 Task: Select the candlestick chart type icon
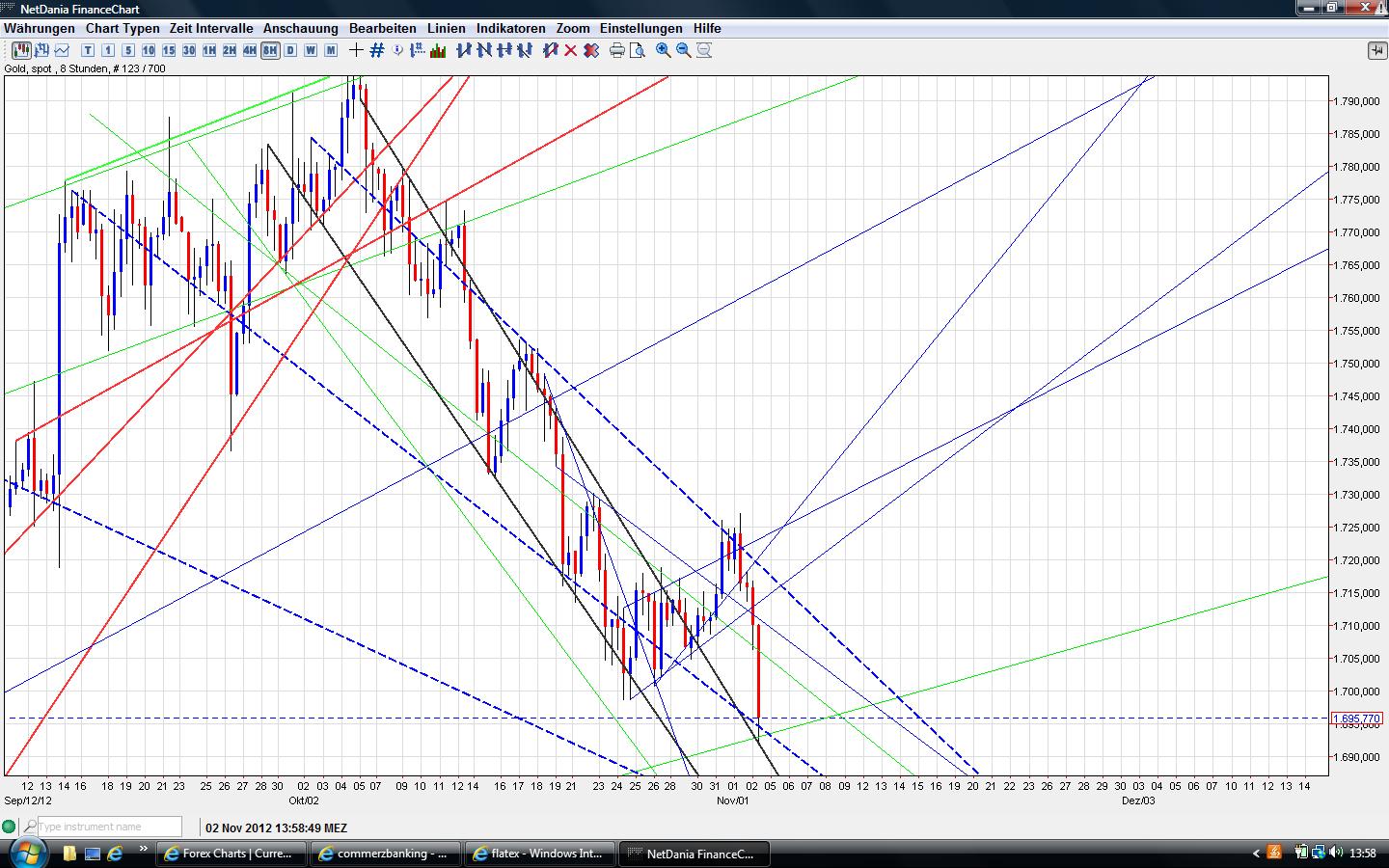(21, 50)
